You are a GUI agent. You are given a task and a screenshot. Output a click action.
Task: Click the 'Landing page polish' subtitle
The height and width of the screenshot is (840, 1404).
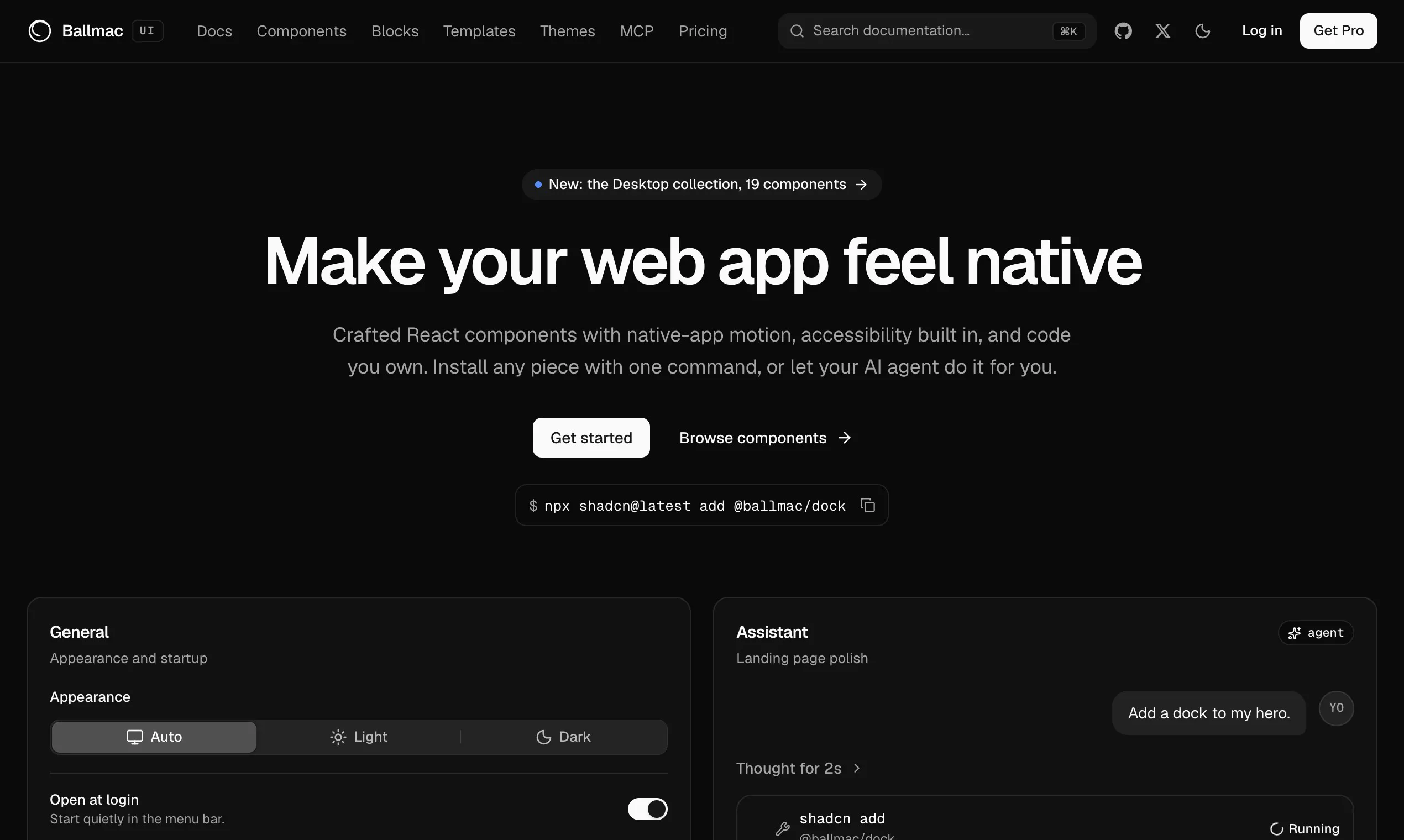(x=801, y=658)
